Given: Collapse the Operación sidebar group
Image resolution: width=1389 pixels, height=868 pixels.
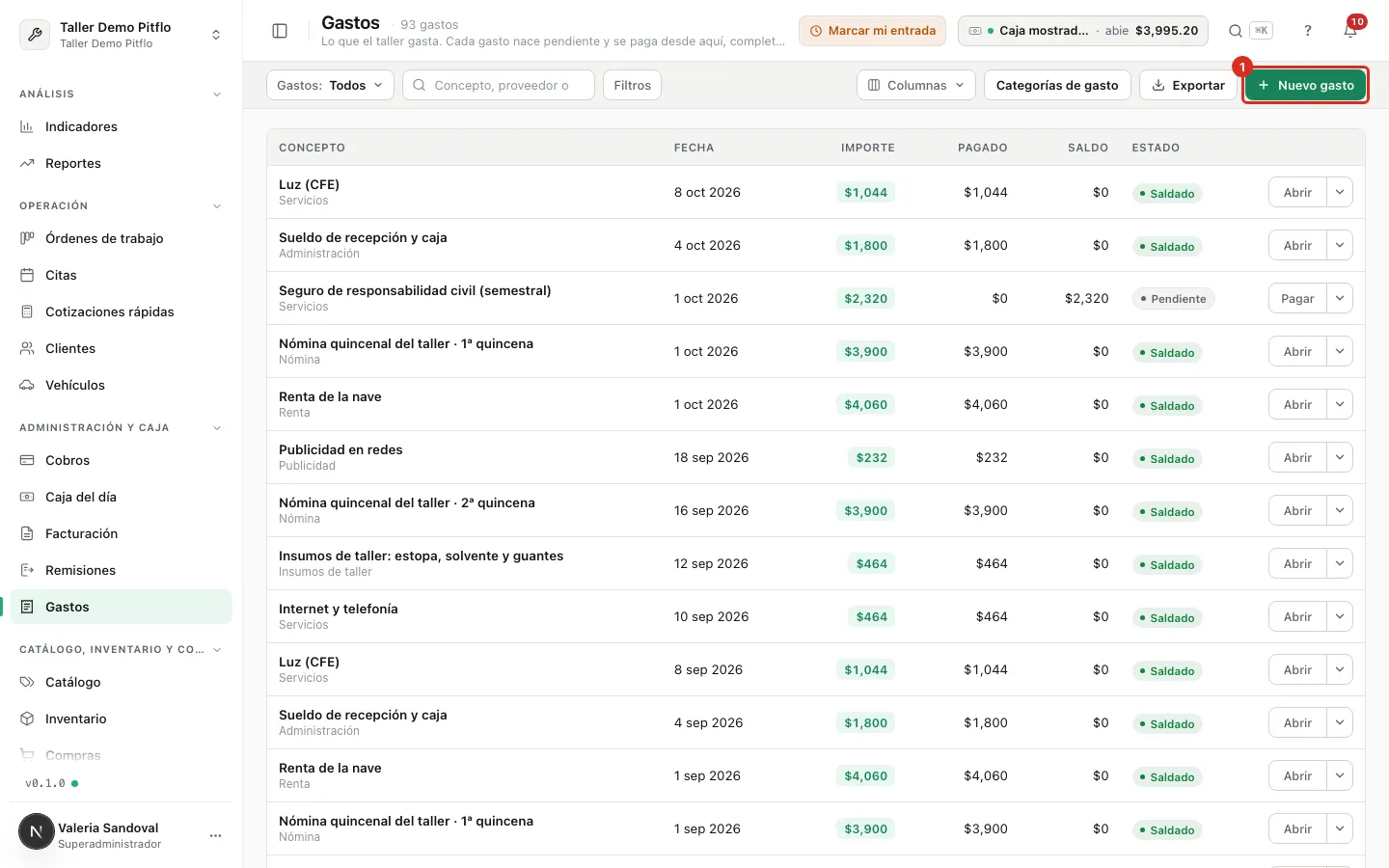Looking at the screenshot, I should 217,206.
